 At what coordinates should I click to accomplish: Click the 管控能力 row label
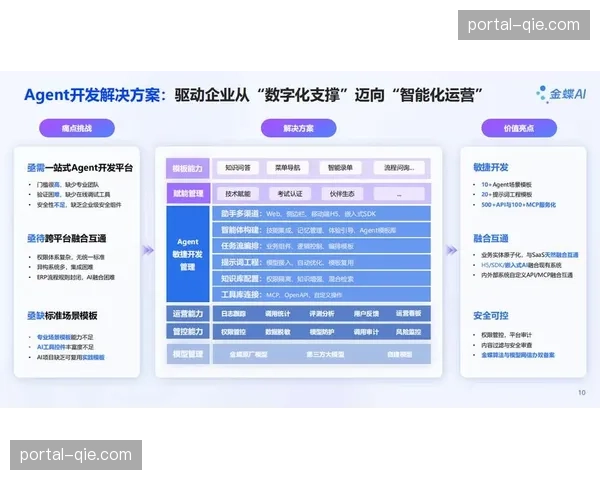[x=188, y=331]
